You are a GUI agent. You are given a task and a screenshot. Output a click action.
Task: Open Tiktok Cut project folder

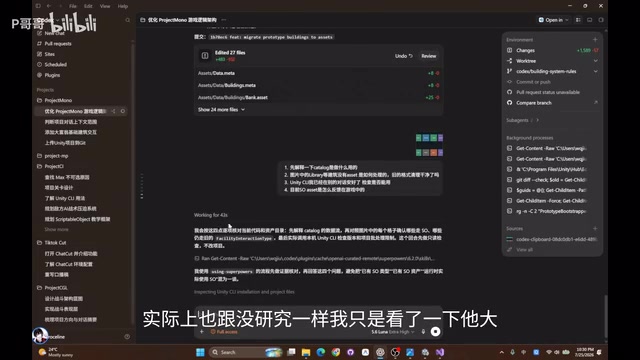(55, 243)
